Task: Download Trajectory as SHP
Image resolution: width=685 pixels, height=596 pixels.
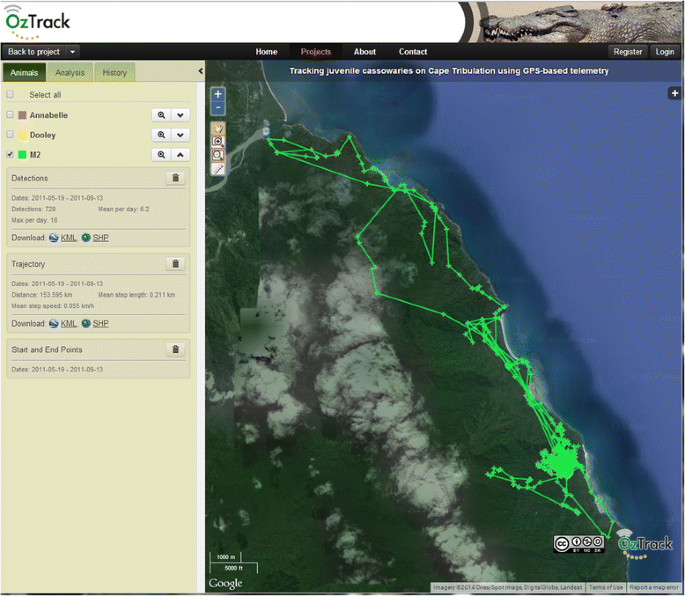Action: coord(100,324)
